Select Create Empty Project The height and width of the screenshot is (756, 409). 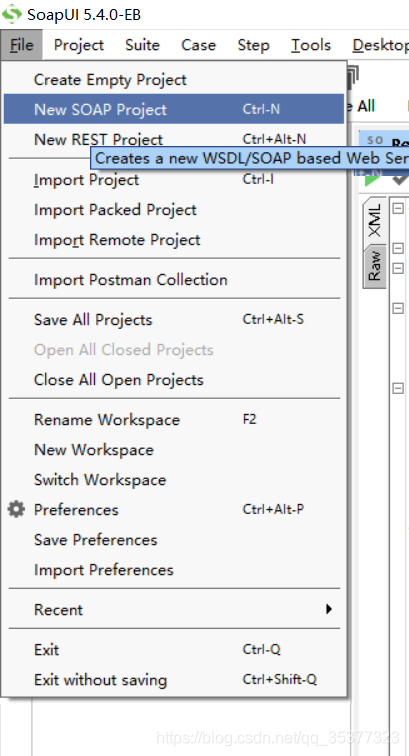coord(174,80)
